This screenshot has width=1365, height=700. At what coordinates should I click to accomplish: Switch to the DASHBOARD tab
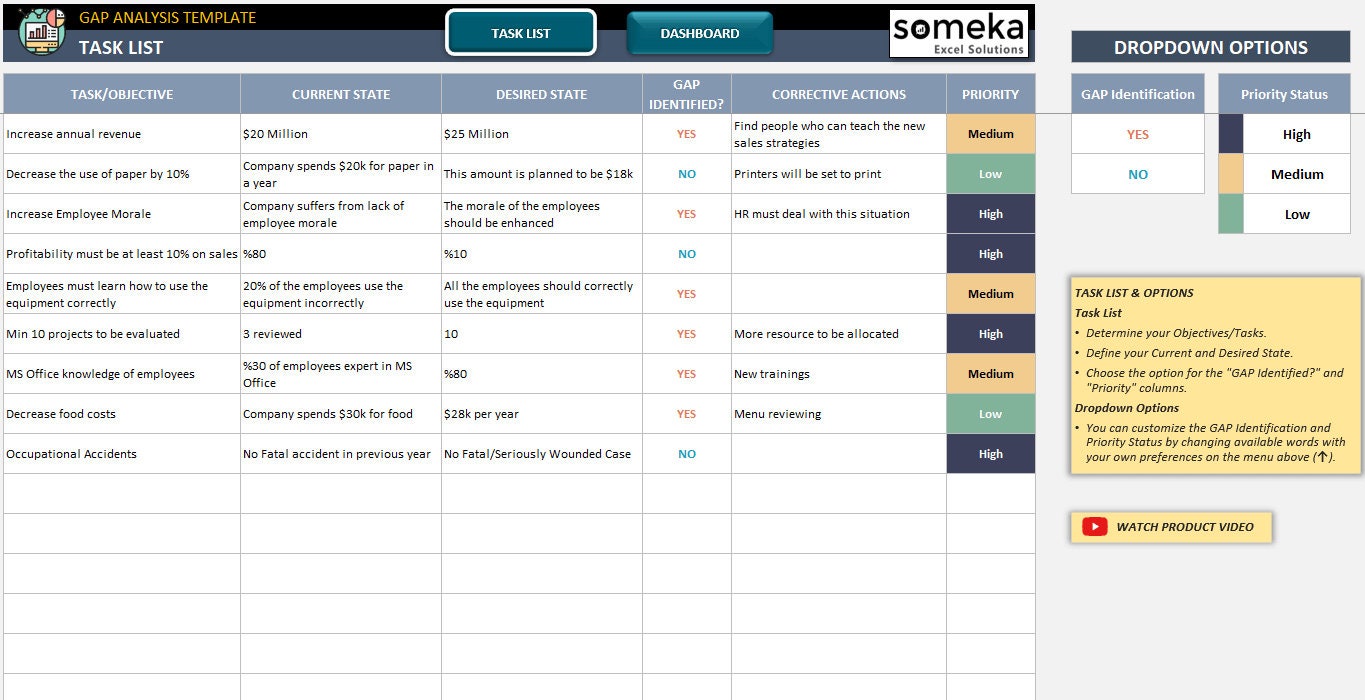(700, 32)
